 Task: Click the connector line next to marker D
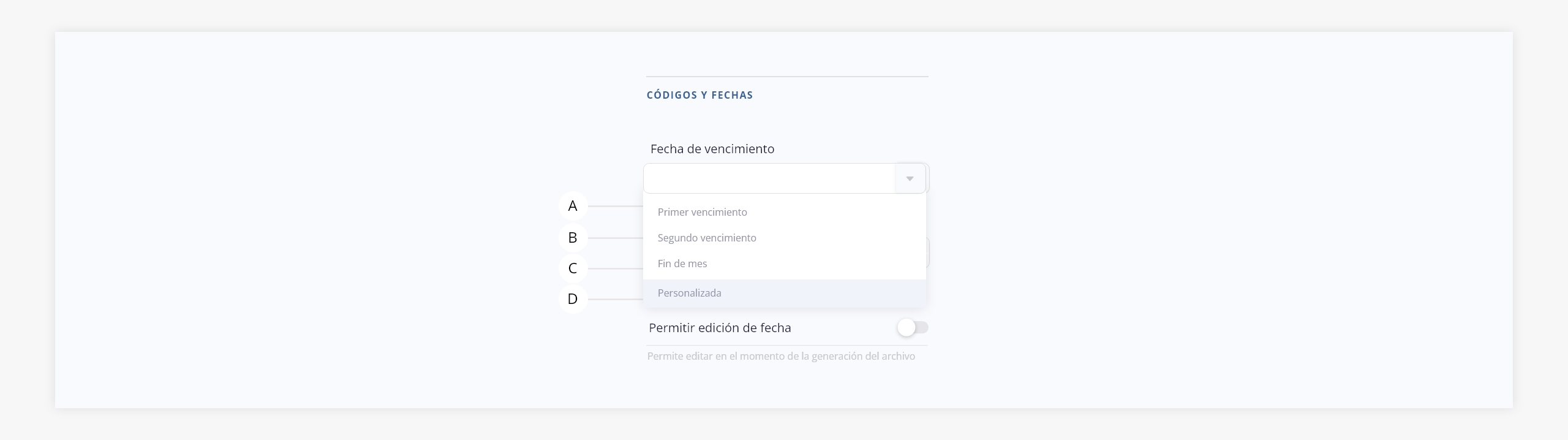(x=615, y=299)
